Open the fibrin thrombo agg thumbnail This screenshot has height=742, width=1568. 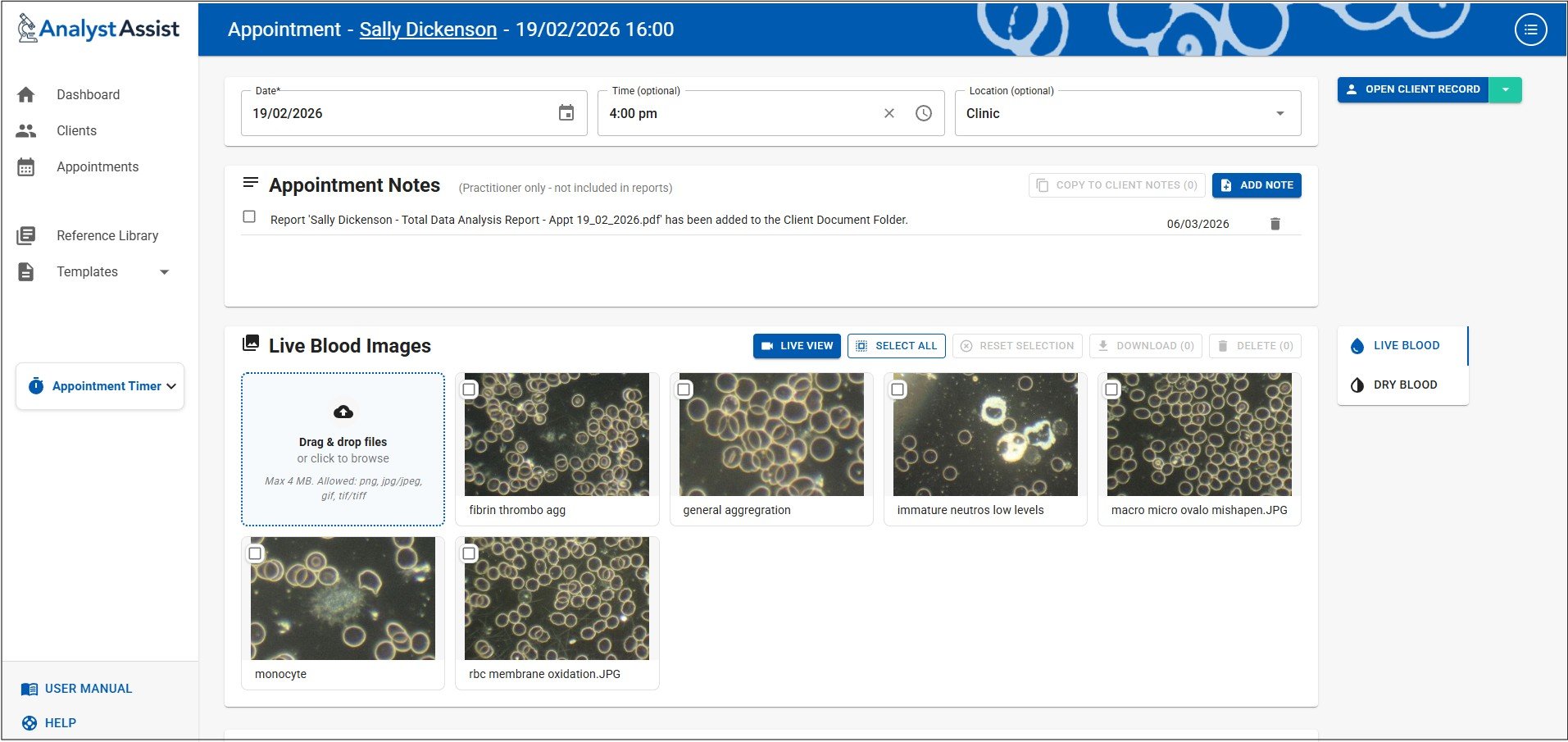pos(557,435)
